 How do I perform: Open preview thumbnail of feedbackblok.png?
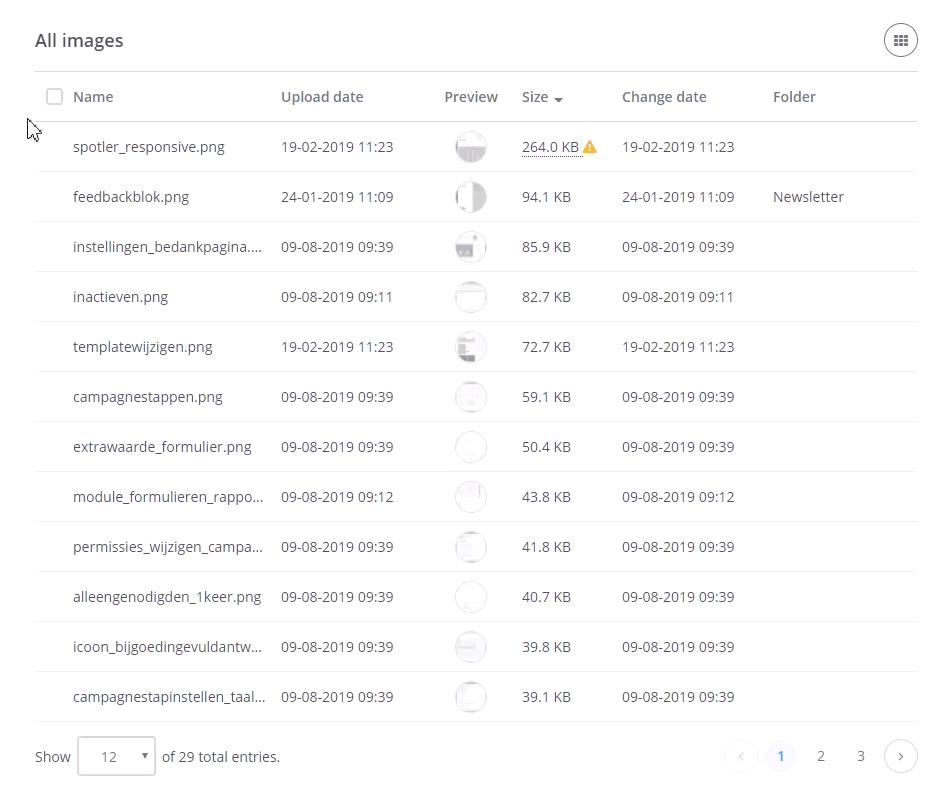[470, 197]
